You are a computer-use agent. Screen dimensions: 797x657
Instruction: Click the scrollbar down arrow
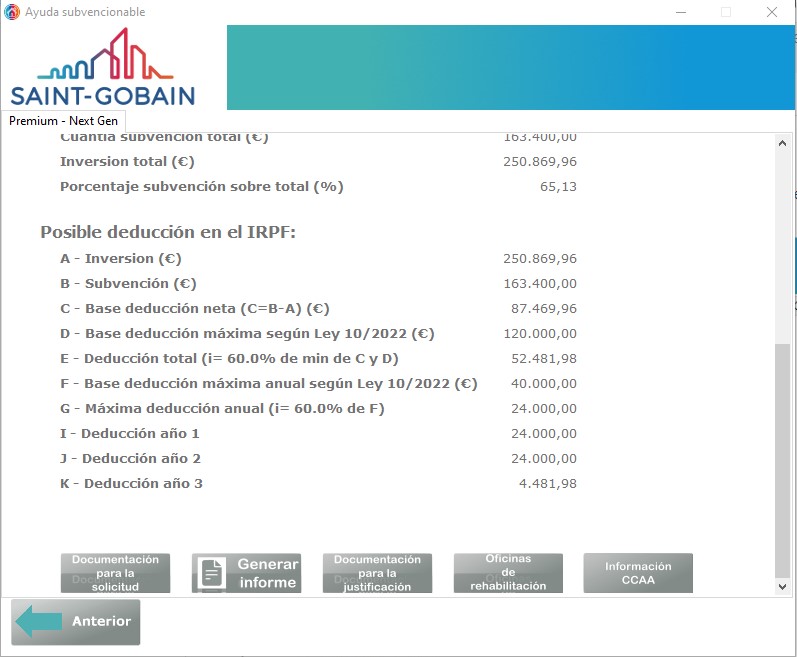[782, 587]
